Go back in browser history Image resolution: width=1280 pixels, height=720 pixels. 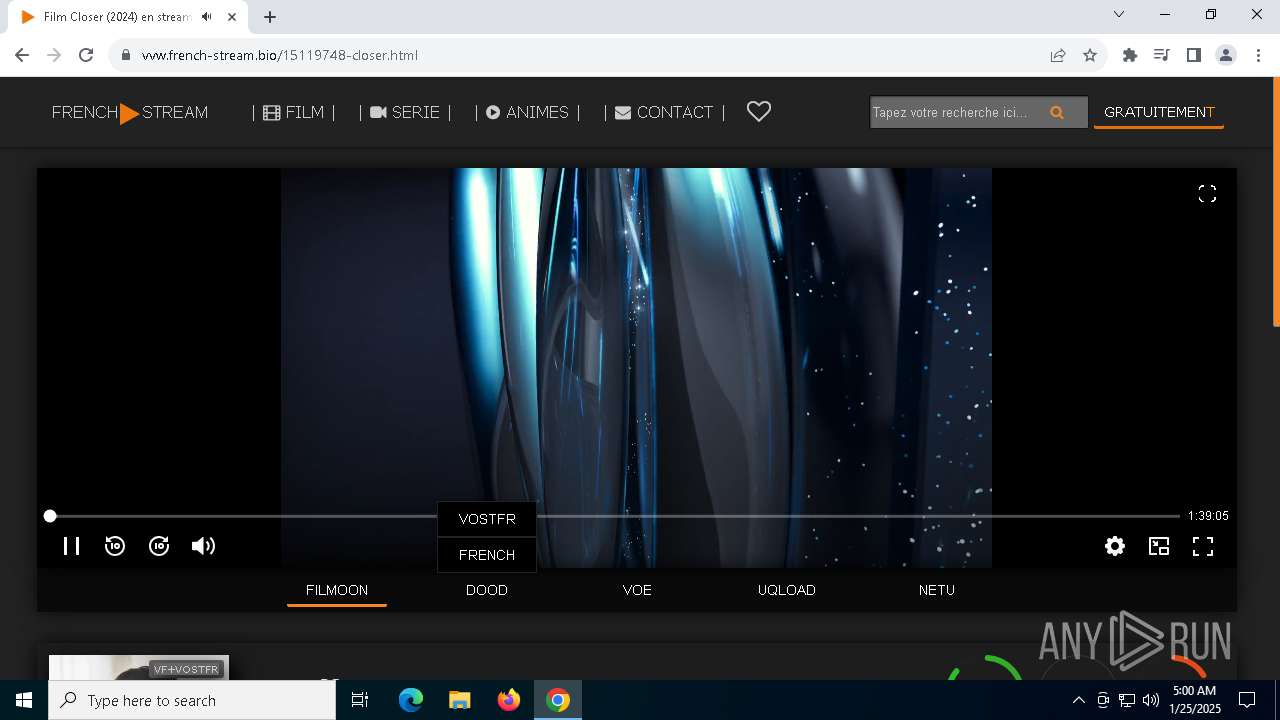tap(22, 55)
